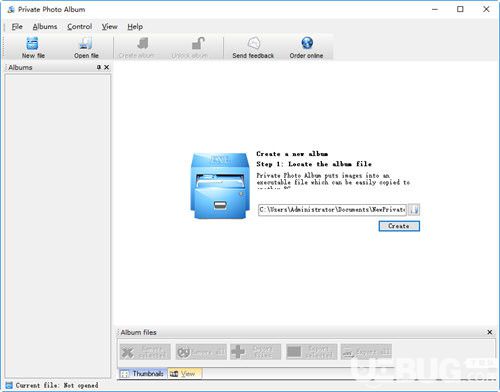Click the Export selected button
Screen dimensions: 500x392
311,352
